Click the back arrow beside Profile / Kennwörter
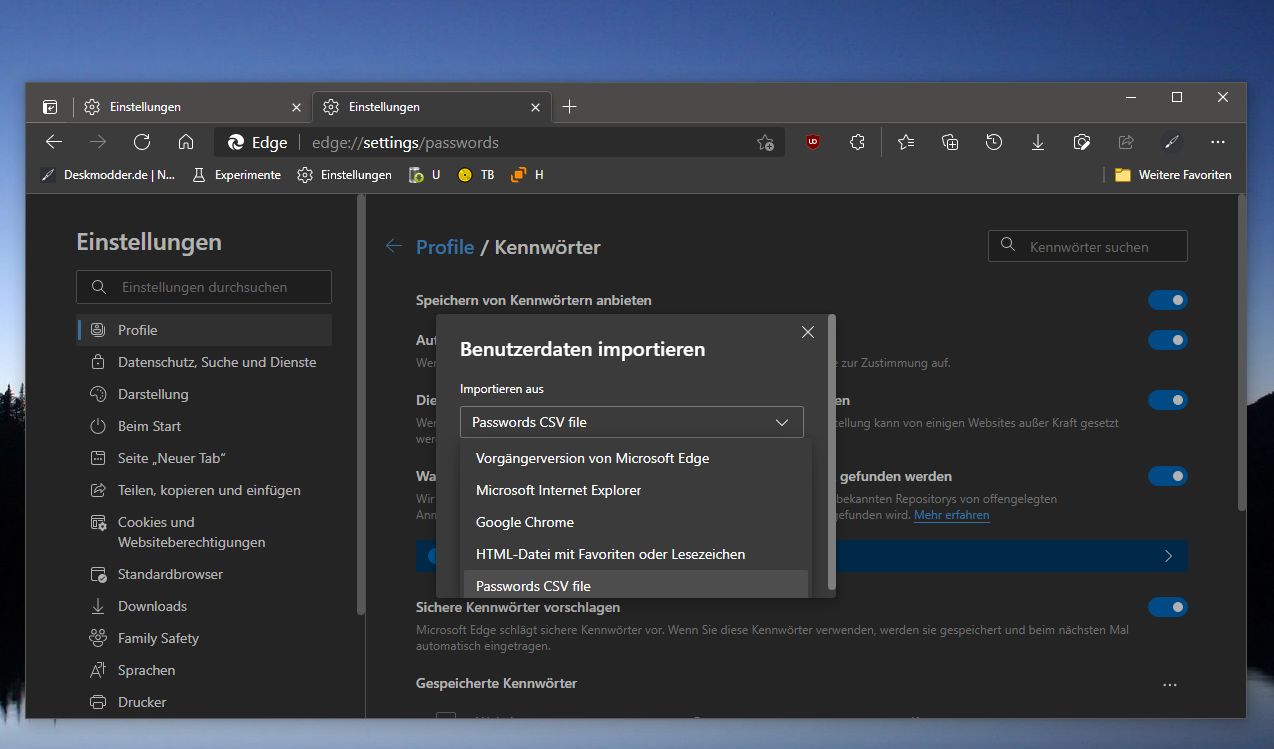Viewport: 1274px width, 749px height. click(x=394, y=246)
